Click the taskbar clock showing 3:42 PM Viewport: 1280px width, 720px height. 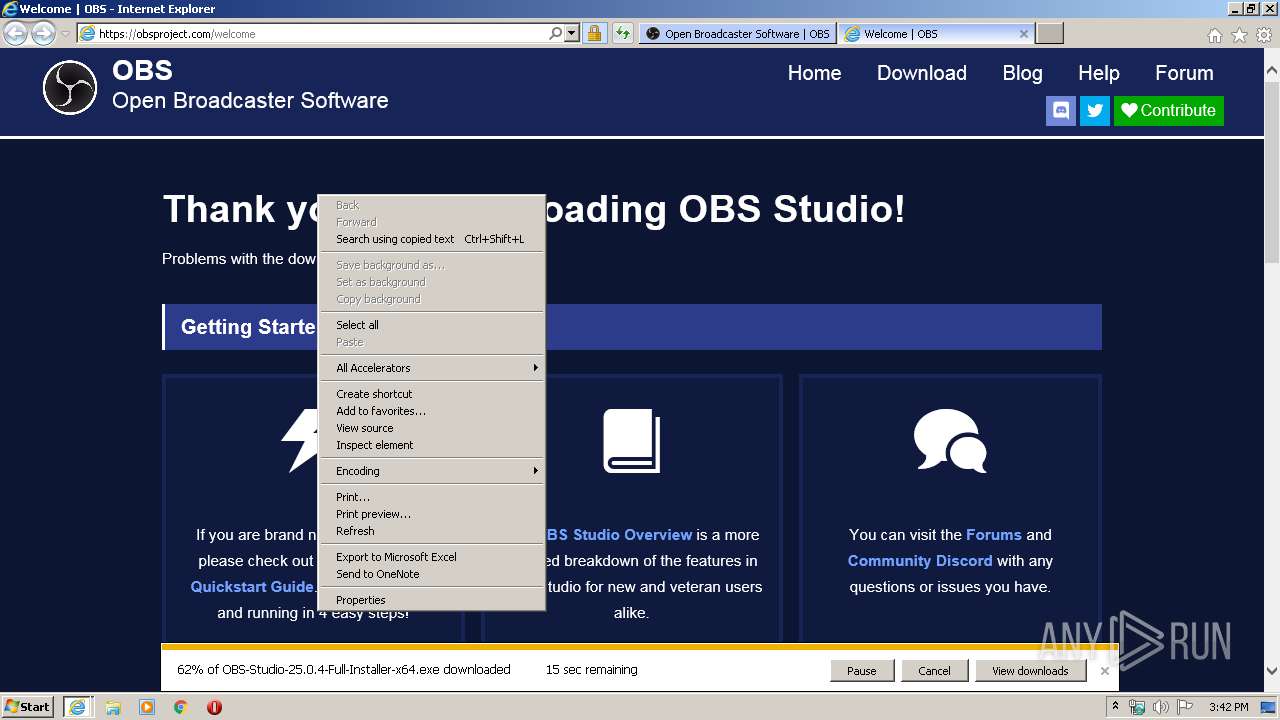point(1228,707)
